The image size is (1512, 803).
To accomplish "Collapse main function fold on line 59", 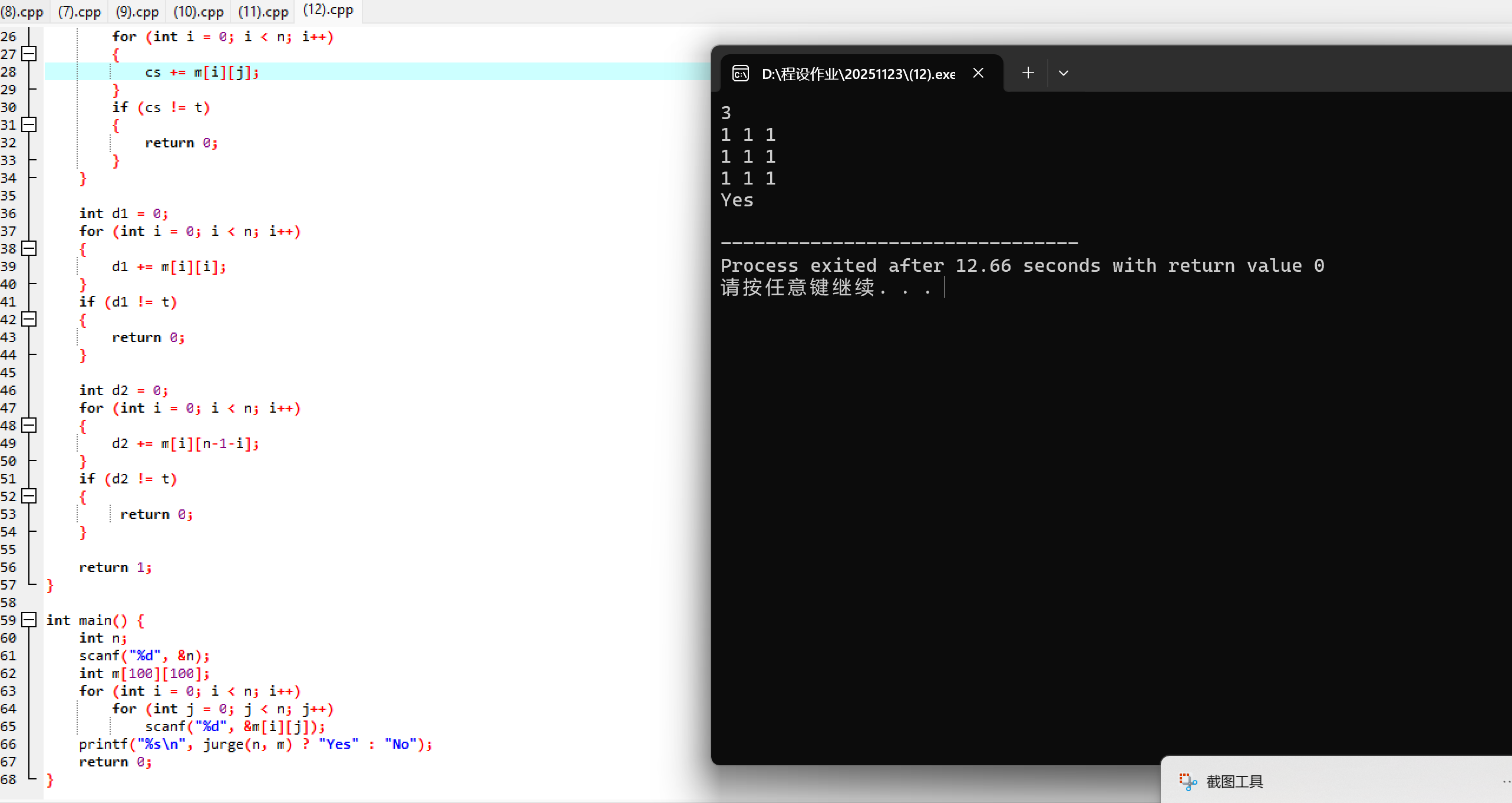I will 29,620.
